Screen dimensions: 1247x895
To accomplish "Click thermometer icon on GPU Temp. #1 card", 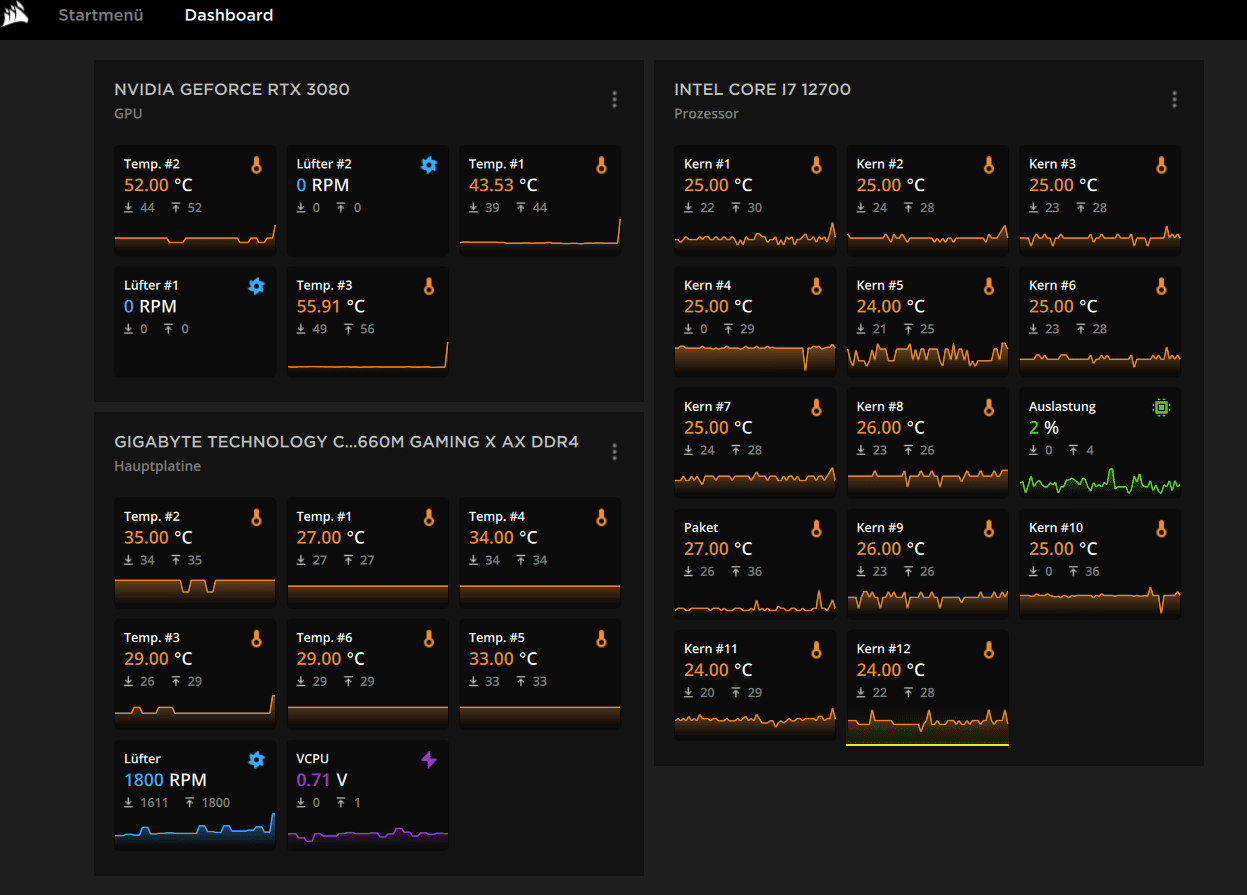I will point(601,165).
